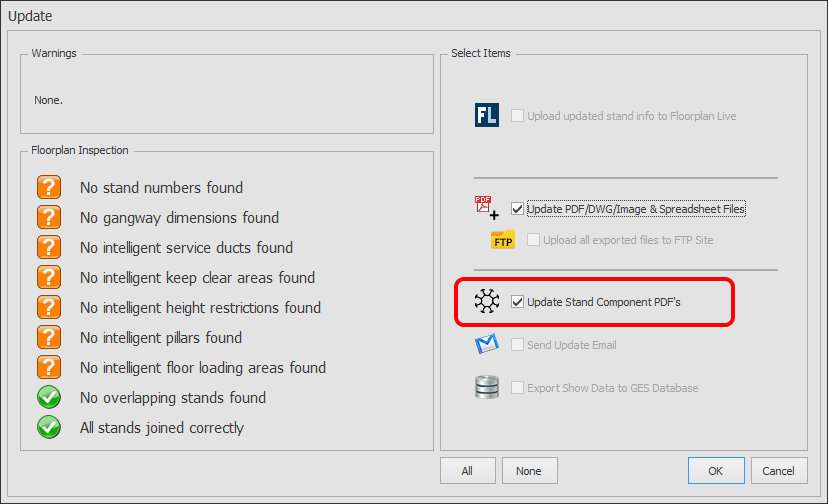Image resolution: width=828 pixels, height=504 pixels.
Task: Click question icon beside No intelligent service ducts
Action: coord(49,247)
